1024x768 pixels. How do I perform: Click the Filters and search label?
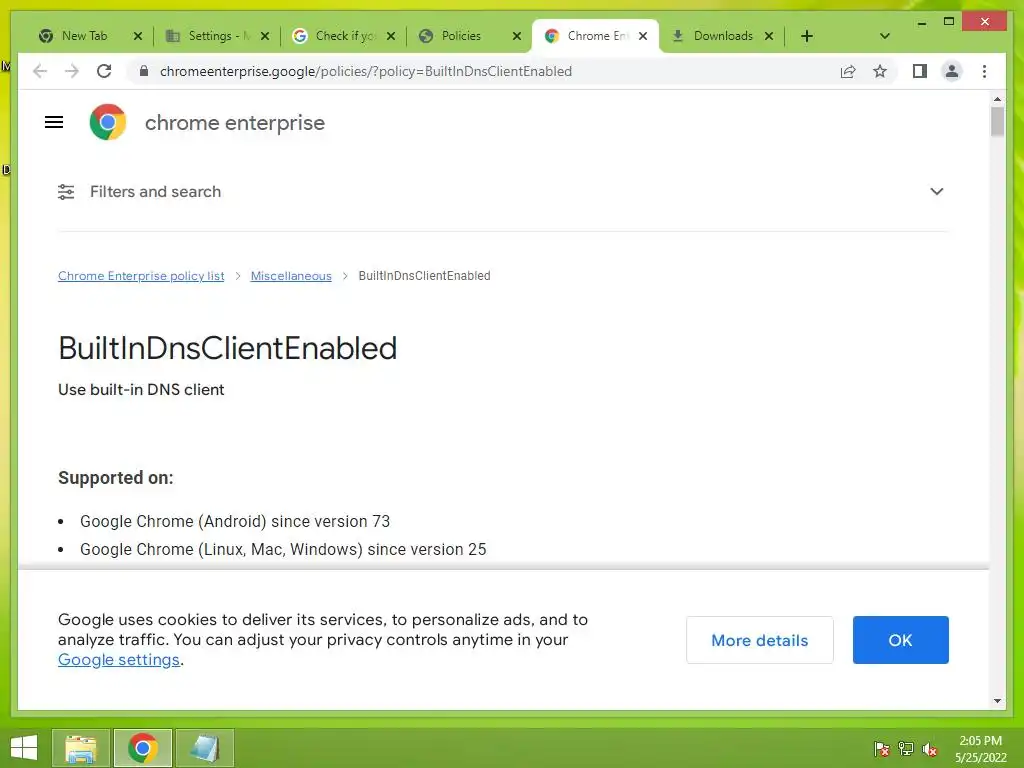pyautogui.click(x=155, y=191)
